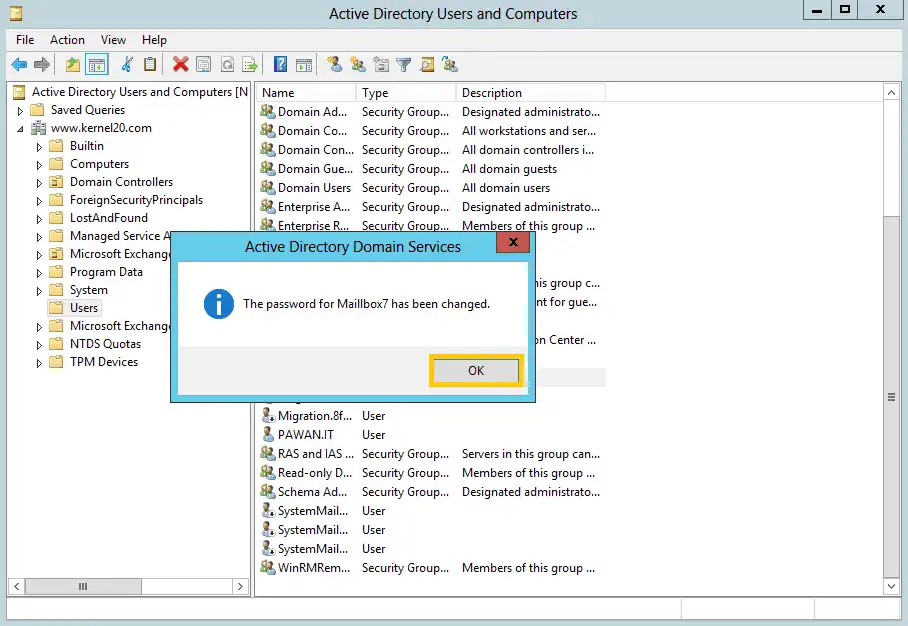Expand the NTDS Quotas node
The height and width of the screenshot is (626, 908).
click(x=39, y=345)
